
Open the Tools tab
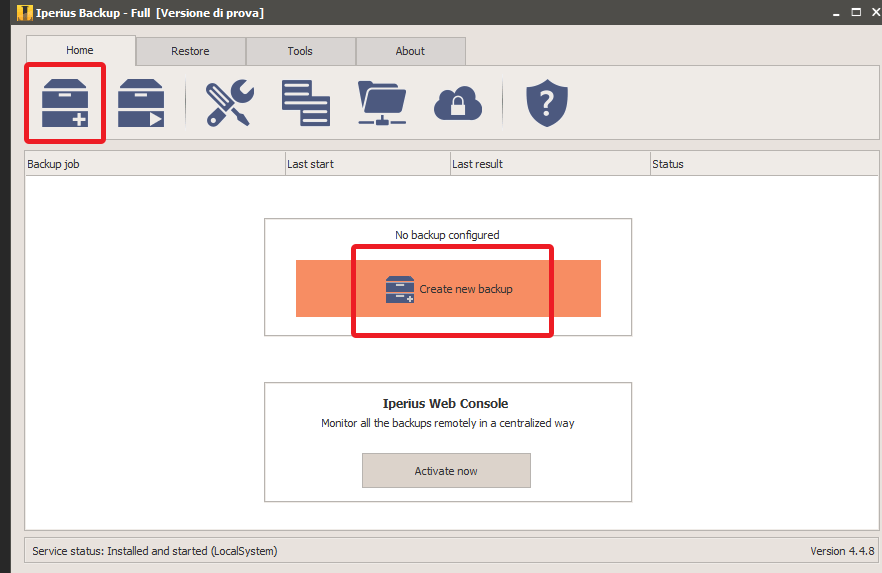pyautogui.click(x=300, y=51)
